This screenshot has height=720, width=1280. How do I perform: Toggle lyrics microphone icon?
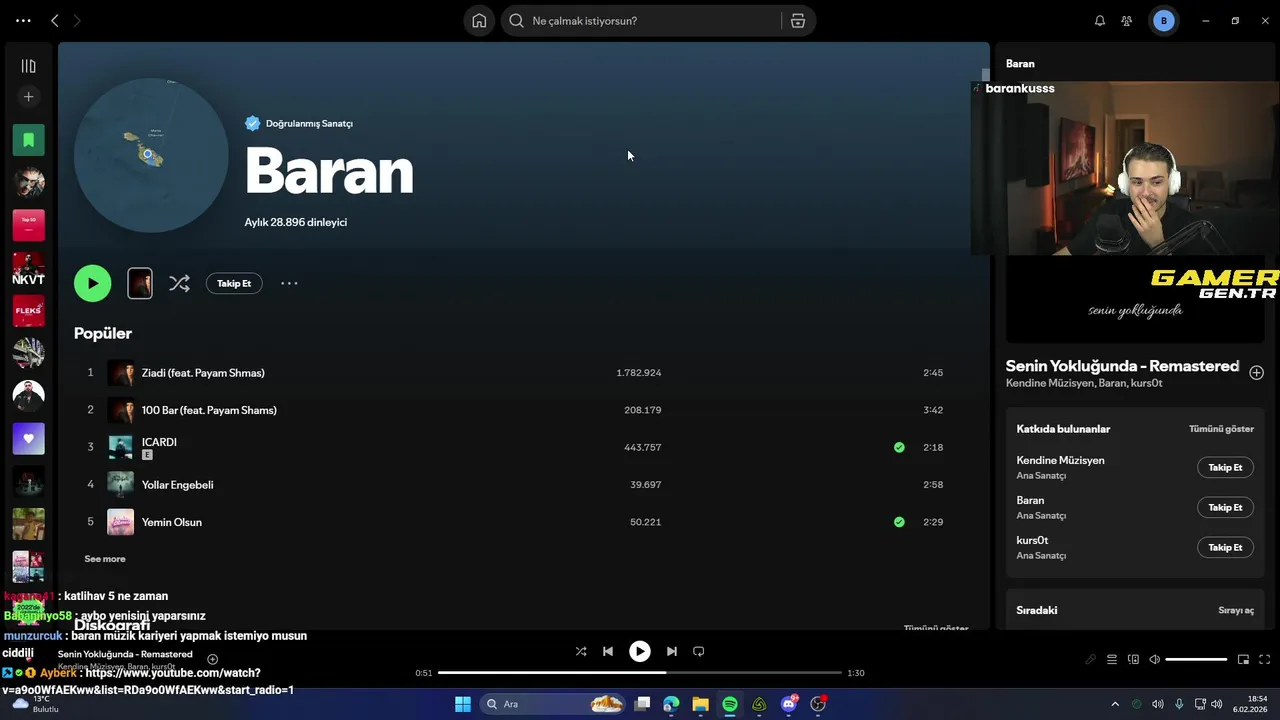(x=1090, y=660)
